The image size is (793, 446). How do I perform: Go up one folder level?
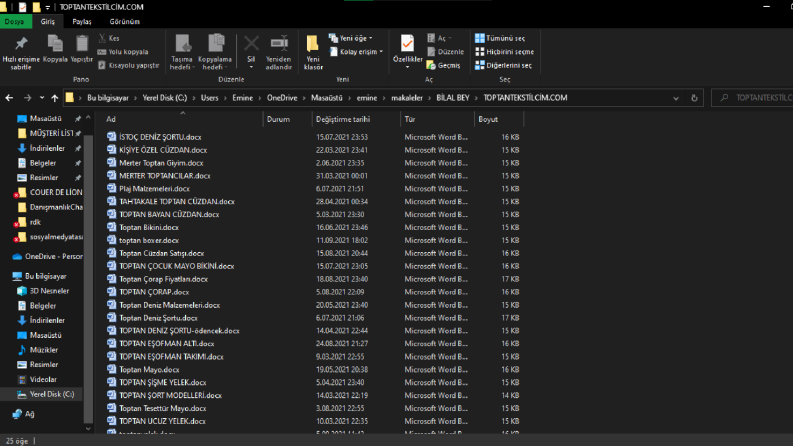55,98
